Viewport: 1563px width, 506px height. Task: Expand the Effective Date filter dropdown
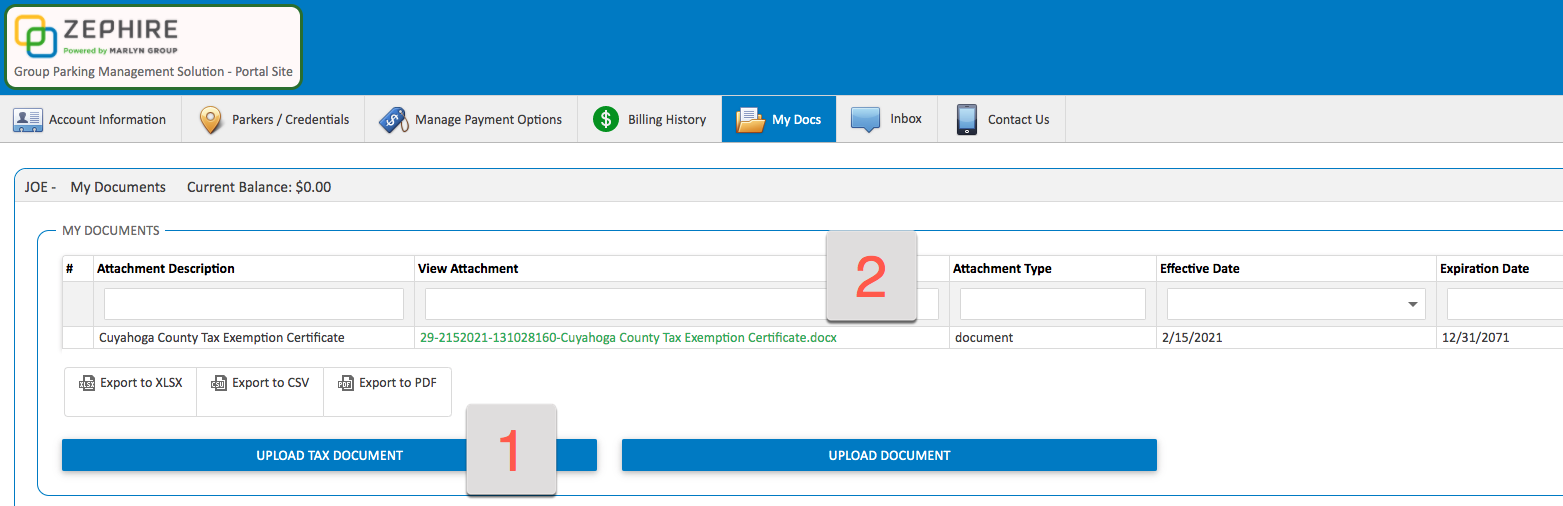click(1413, 304)
